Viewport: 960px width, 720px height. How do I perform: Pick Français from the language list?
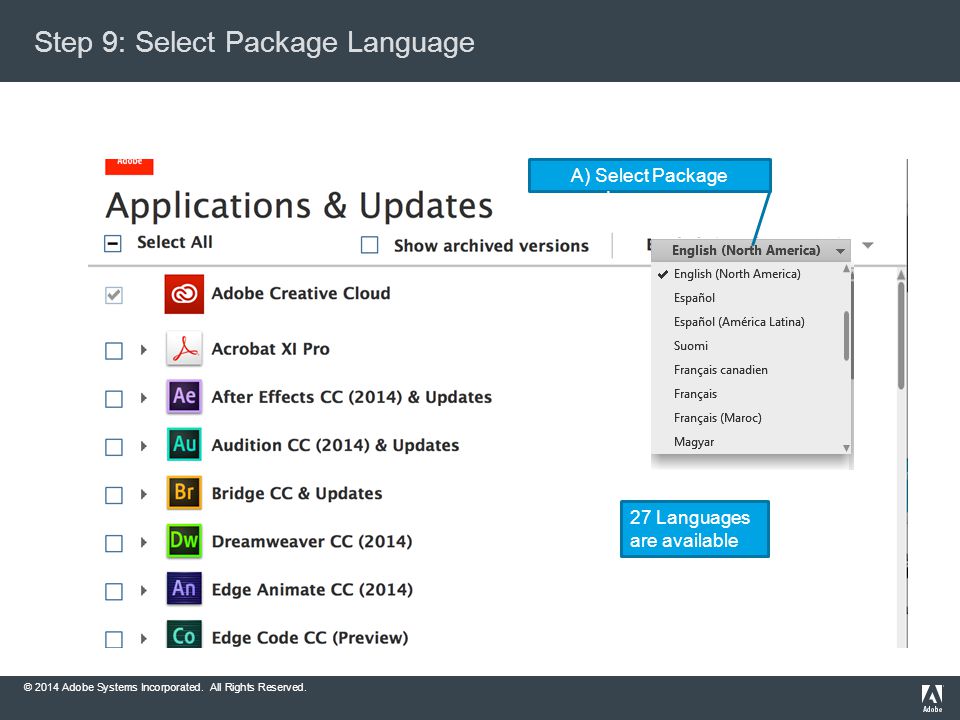point(695,394)
